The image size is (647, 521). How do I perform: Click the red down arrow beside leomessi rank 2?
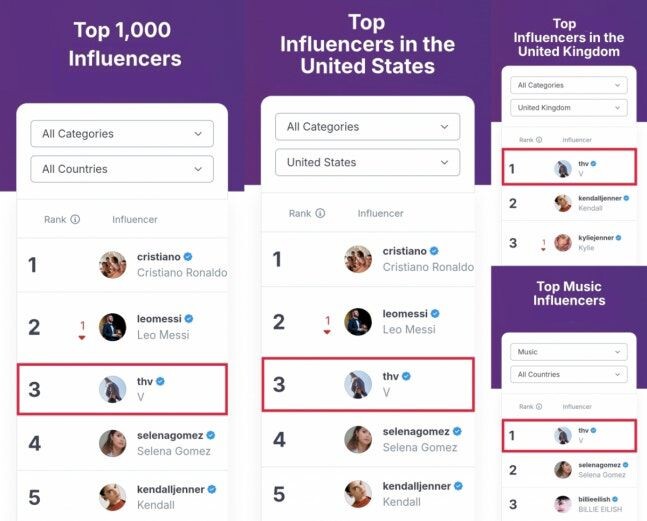coord(82,337)
